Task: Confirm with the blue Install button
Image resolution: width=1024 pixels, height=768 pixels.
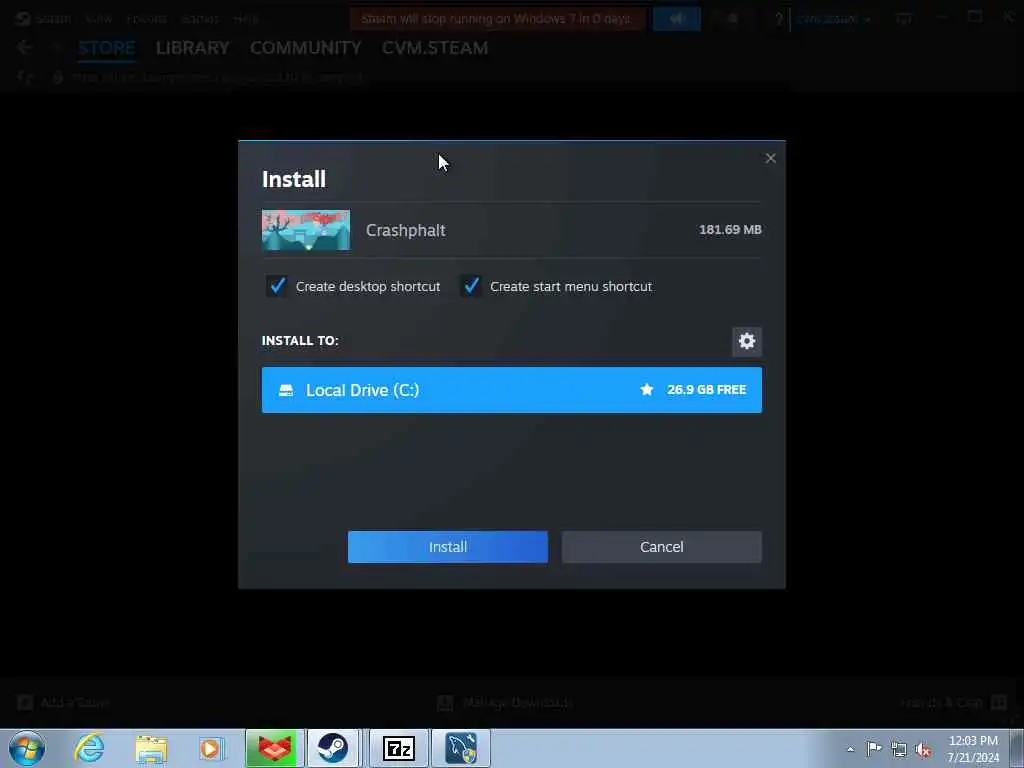Action: coord(447,547)
